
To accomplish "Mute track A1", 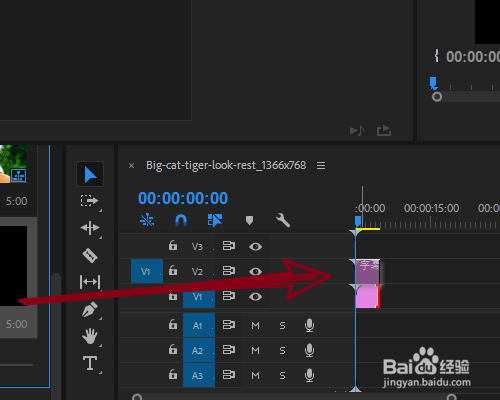I will coord(255,325).
